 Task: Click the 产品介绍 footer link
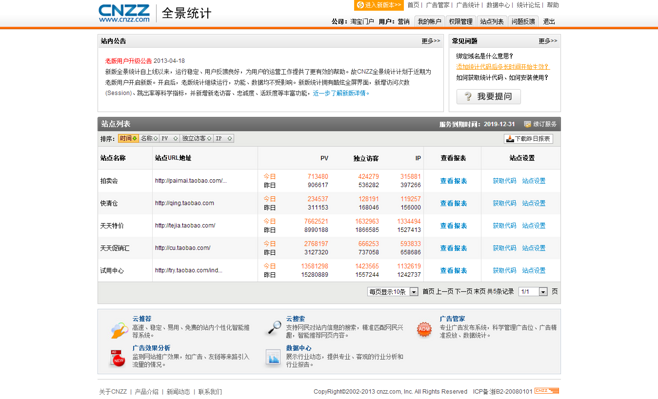[x=146, y=392]
